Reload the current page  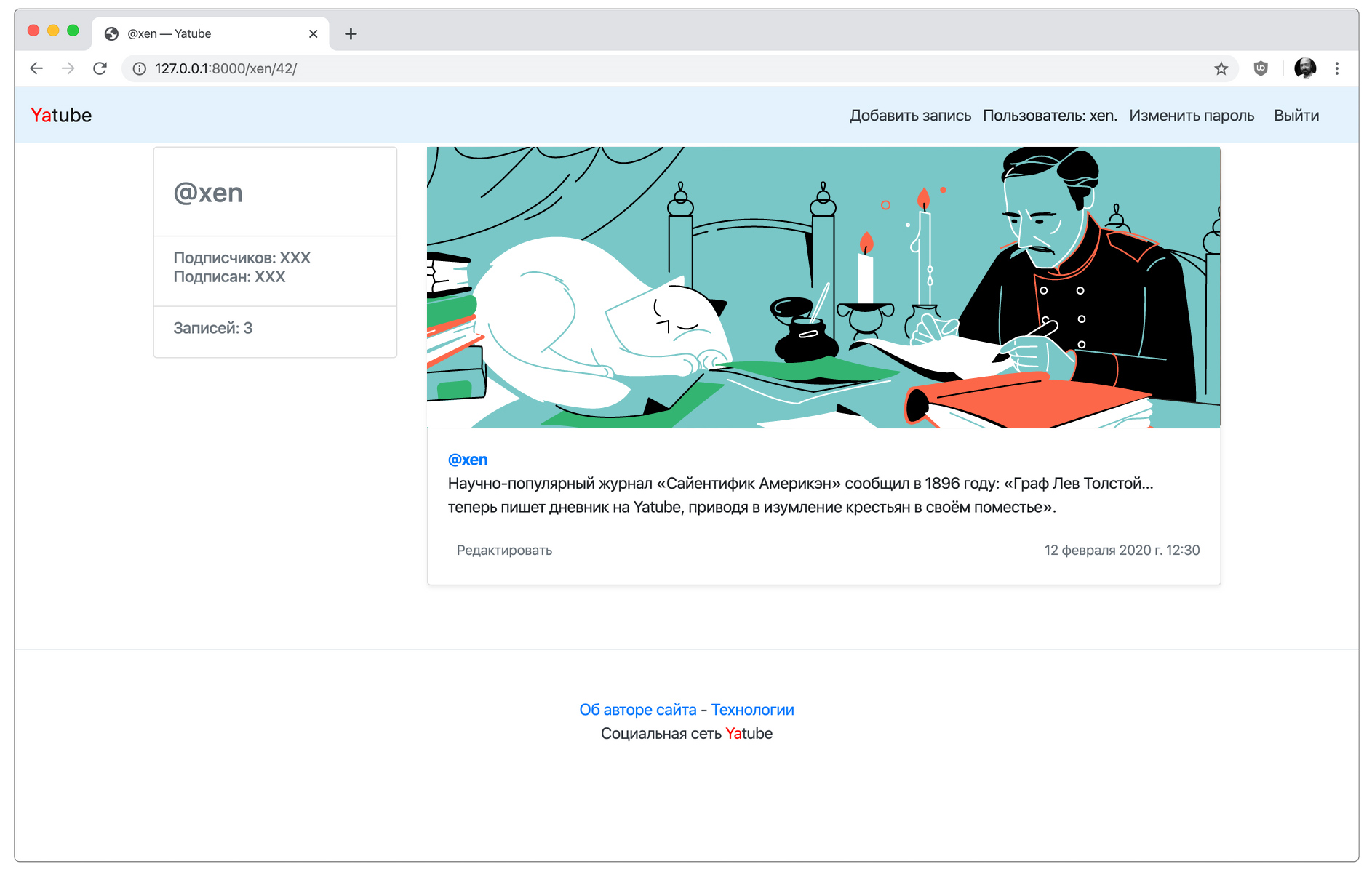pyautogui.click(x=100, y=68)
